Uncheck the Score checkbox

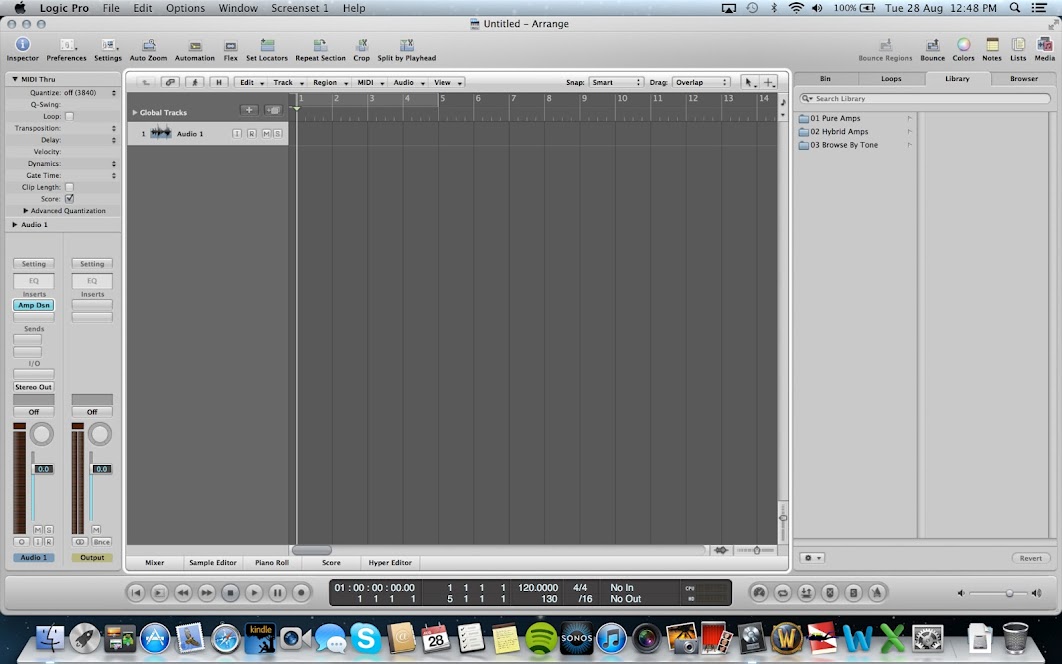[x=69, y=199]
